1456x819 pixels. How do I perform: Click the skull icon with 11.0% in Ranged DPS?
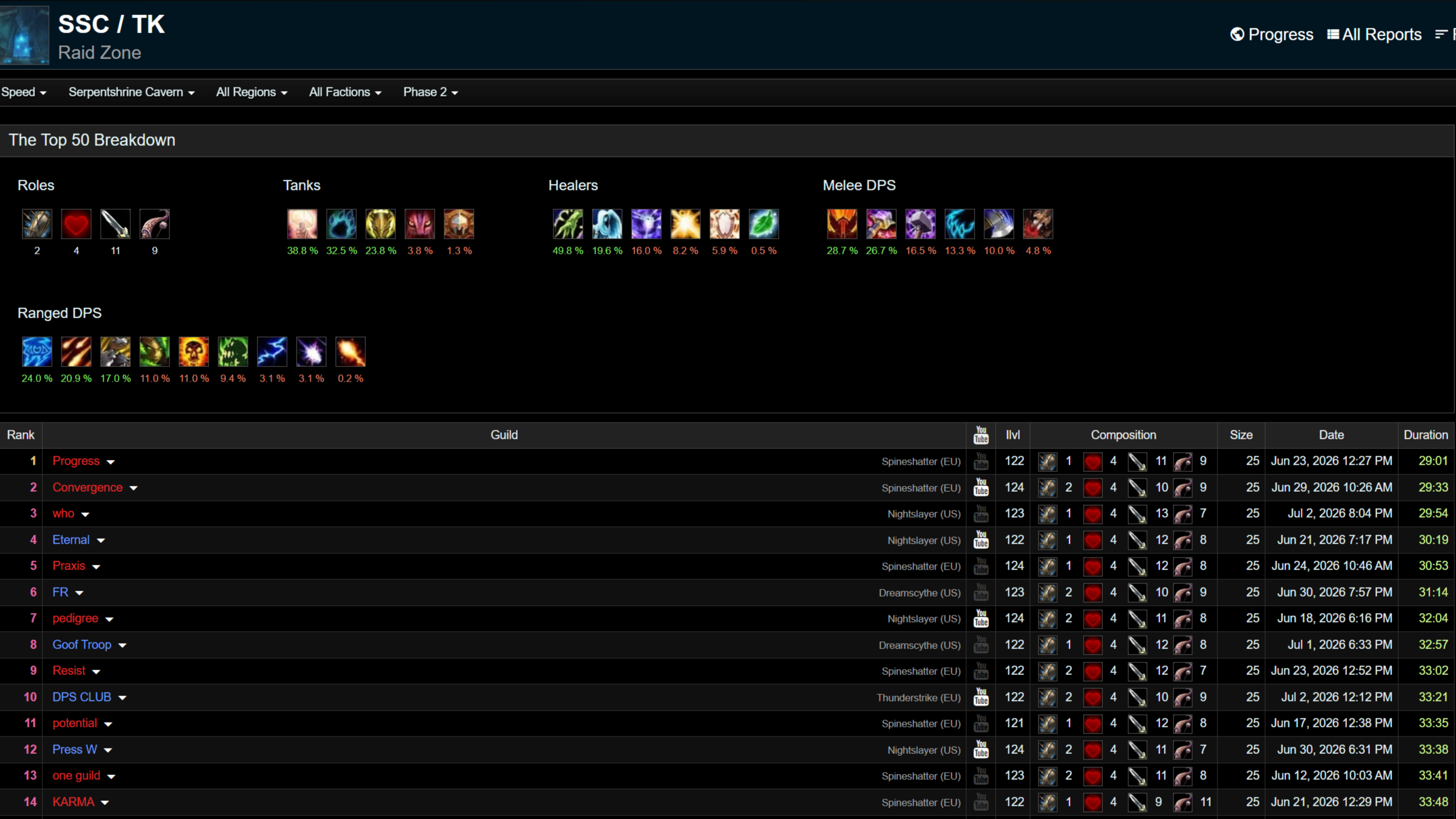coord(193,352)
